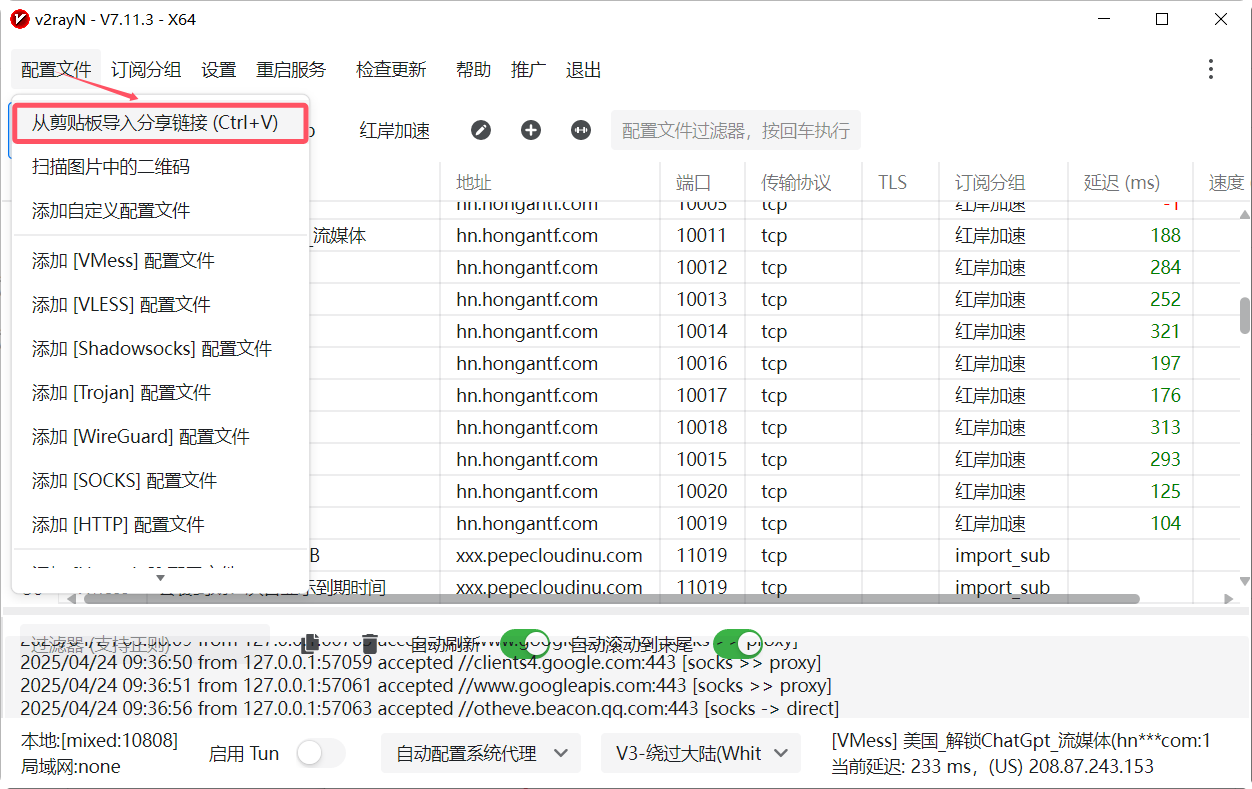This screenshot has width=1252, height=789.
Task: Toggle the 自动刷新 switch
Action: coord(524,643)
